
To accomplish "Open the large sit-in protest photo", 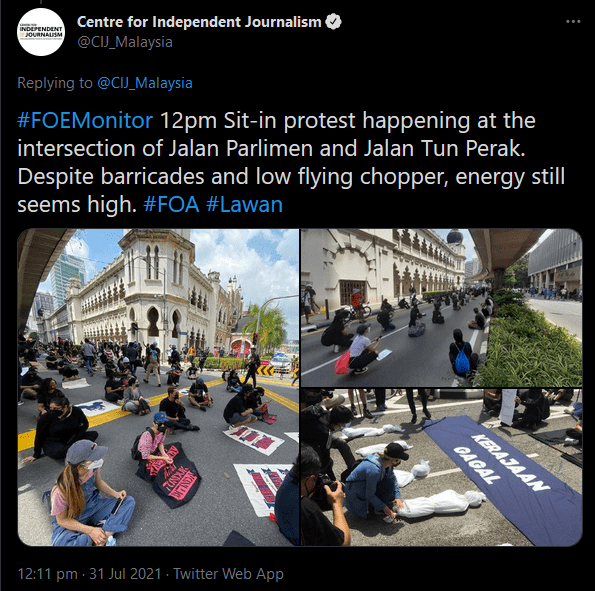I will (x=158, y=387).
